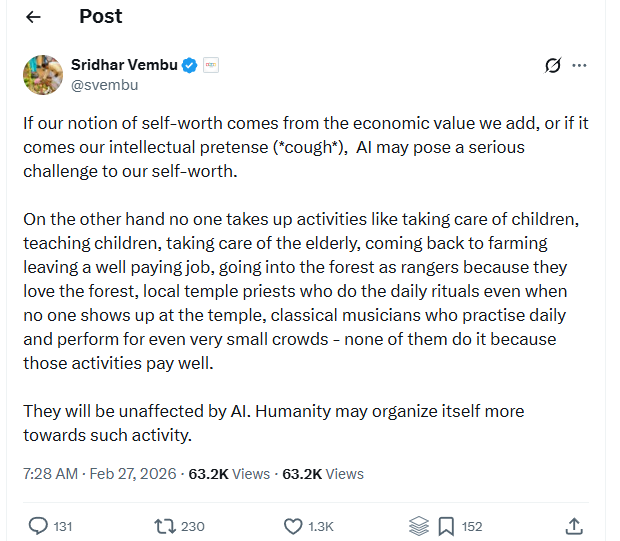Image resolution: width=620 pixels, height=541 pixels.
Task: Click the Post header title
Action: [x=100, y=16]
